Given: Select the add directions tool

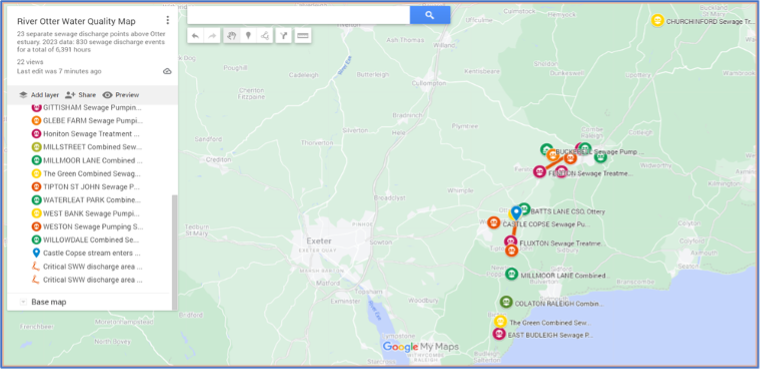Looking at the screenshot, I should pyautogui.click(x=284, y=35).
